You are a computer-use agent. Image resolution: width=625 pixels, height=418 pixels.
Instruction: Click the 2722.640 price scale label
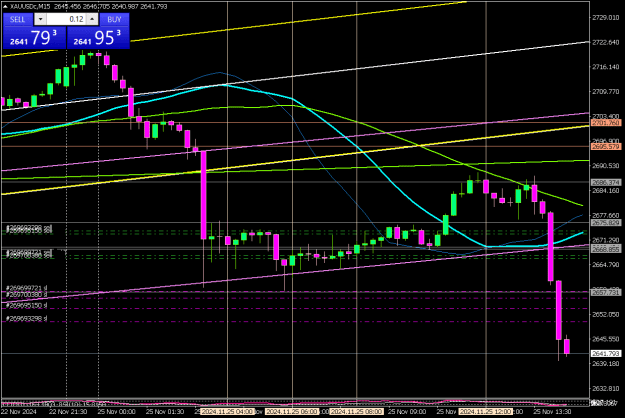tap(605, 42)
